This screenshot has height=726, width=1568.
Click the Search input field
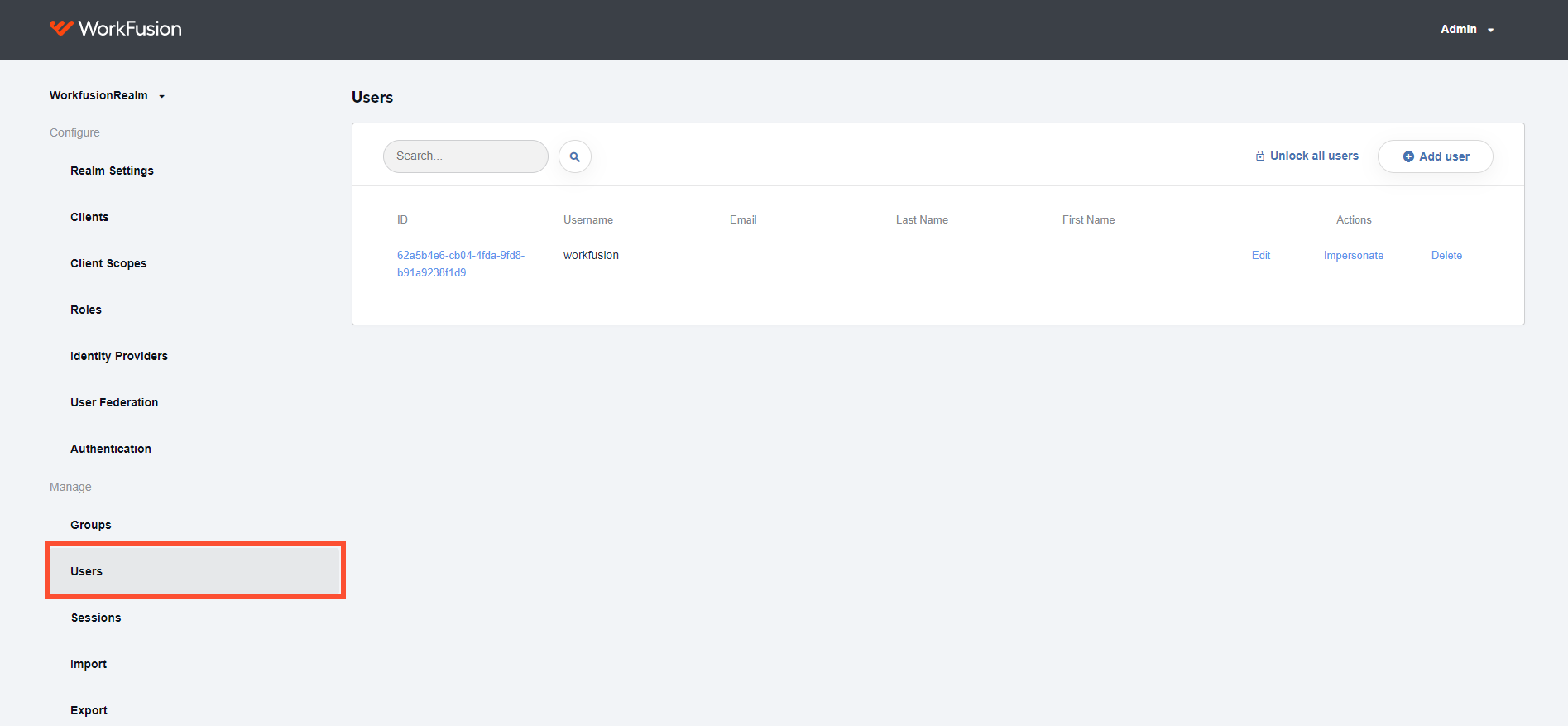click(x=466, y=156)
